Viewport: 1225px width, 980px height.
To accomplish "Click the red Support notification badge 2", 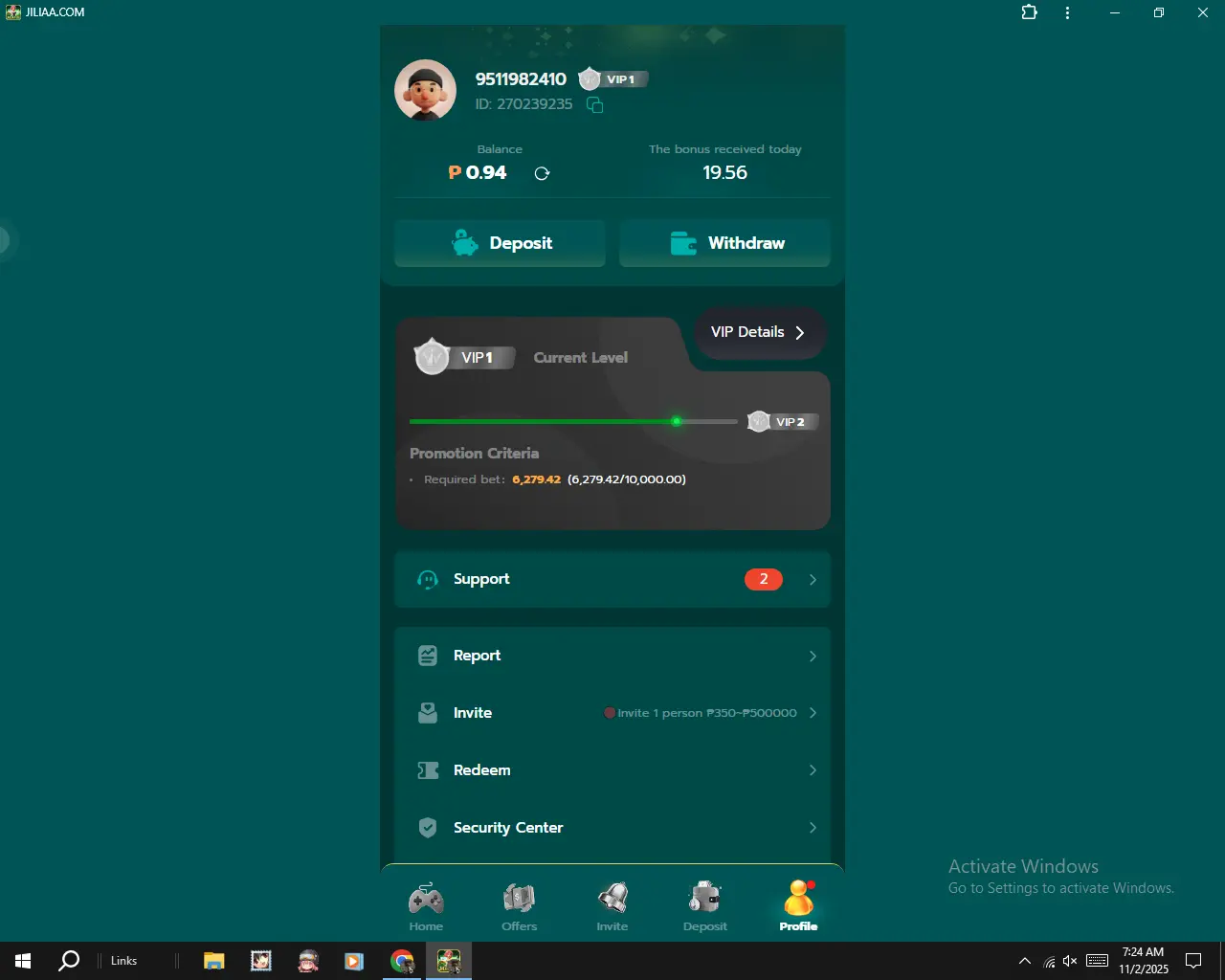I will [764, 579].
